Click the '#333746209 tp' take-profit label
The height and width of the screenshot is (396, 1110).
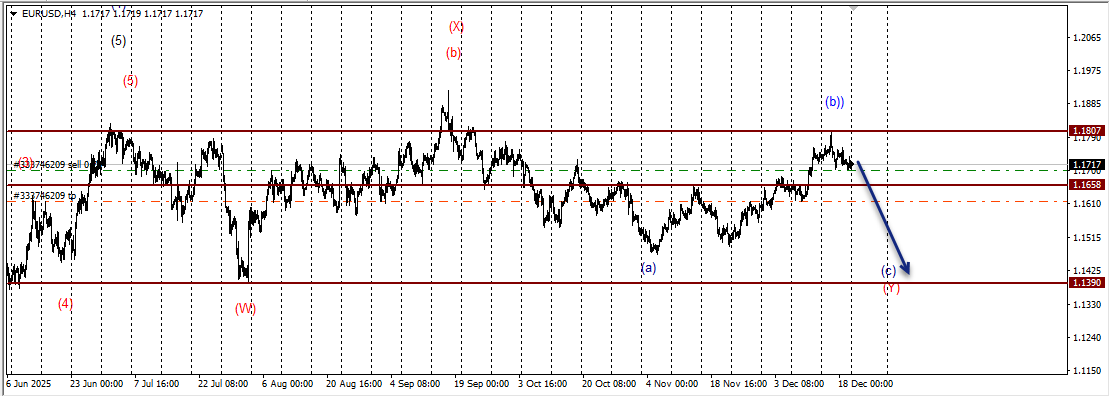(x=44, y=196)
